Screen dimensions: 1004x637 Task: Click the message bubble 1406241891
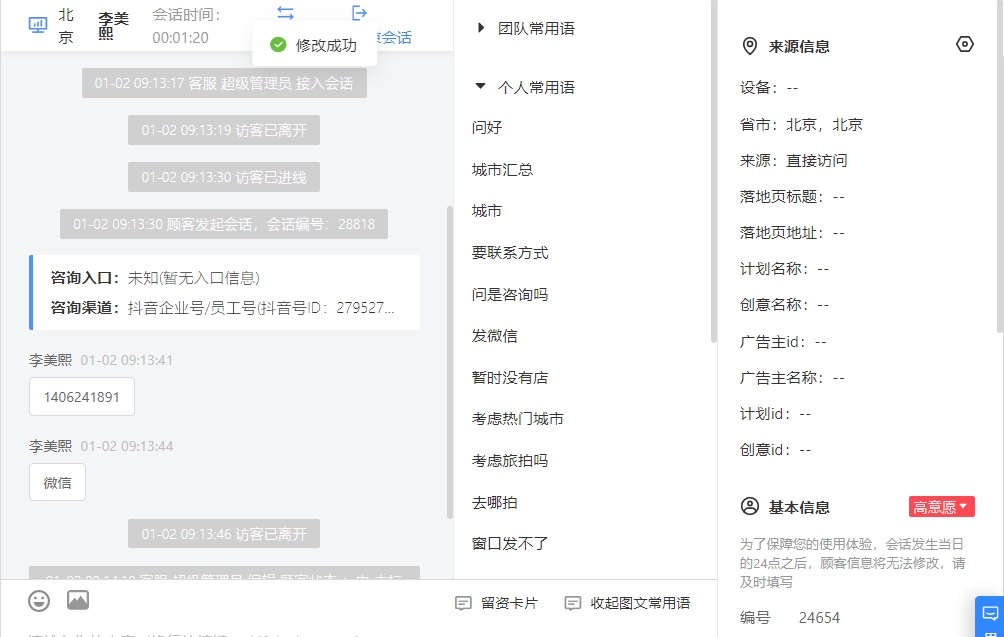[82, 397]
